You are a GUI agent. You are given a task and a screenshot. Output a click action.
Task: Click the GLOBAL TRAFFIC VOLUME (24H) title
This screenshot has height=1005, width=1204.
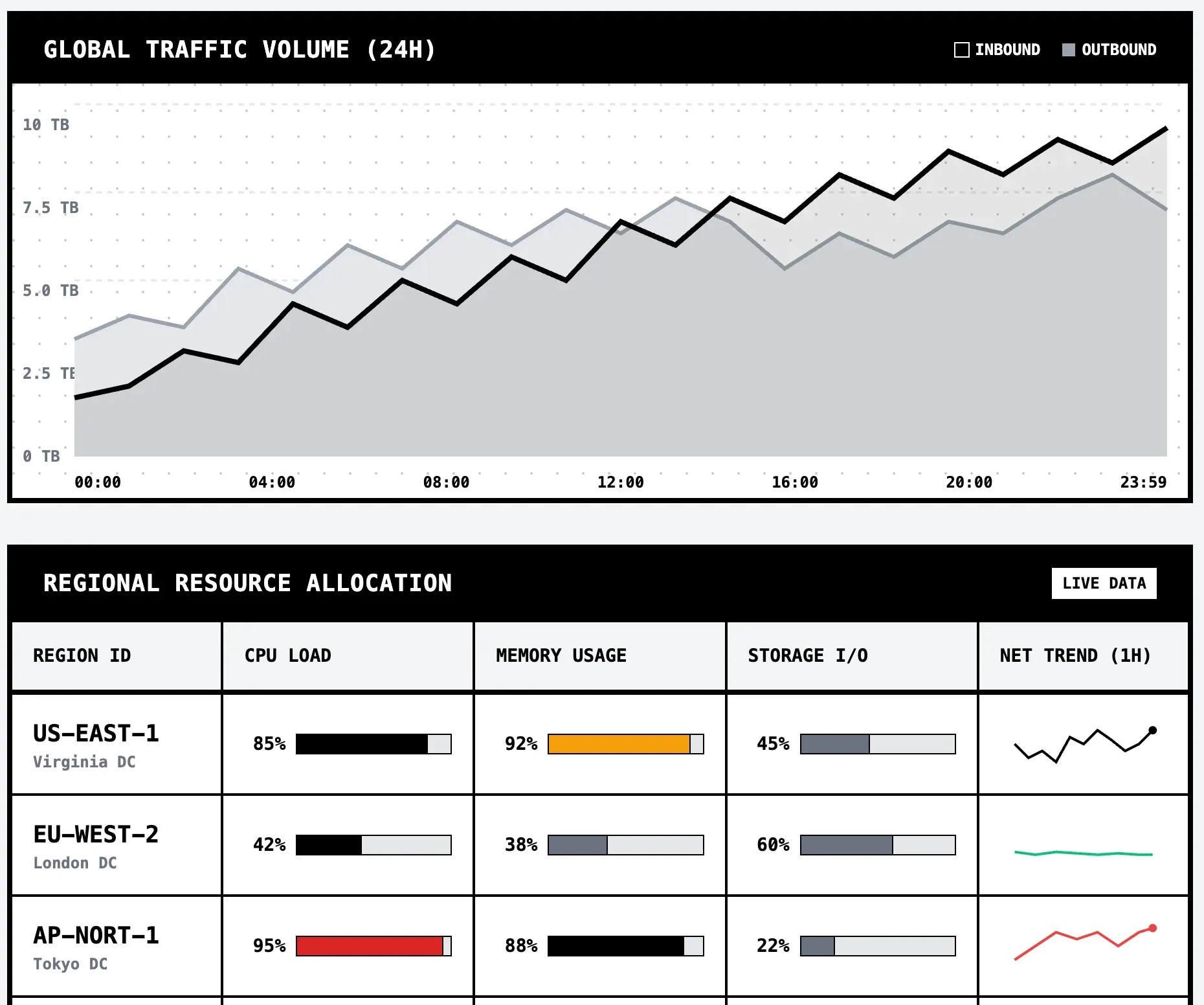coord(240,50)
